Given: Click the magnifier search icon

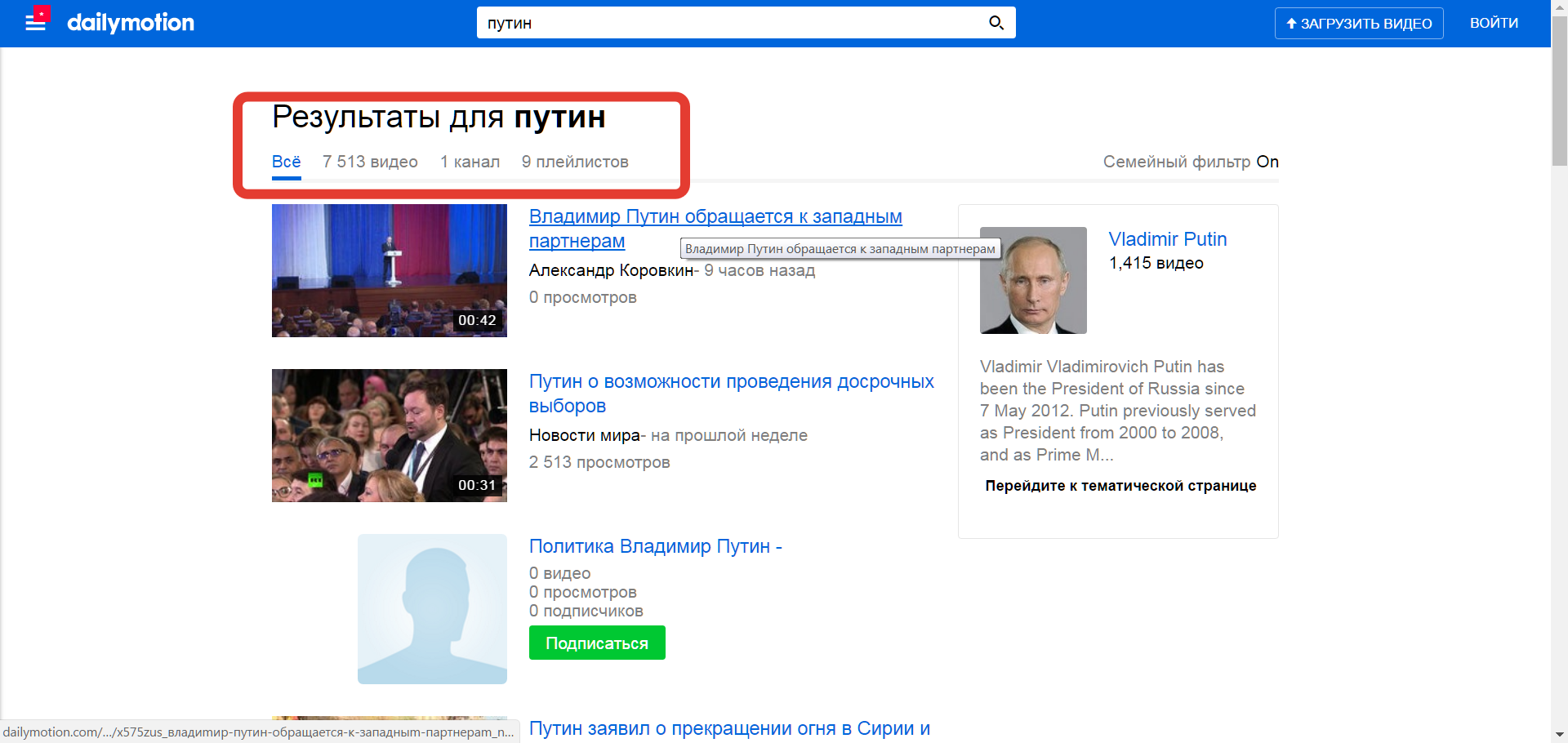Looking at the screenshot, I should pos(996,23).
